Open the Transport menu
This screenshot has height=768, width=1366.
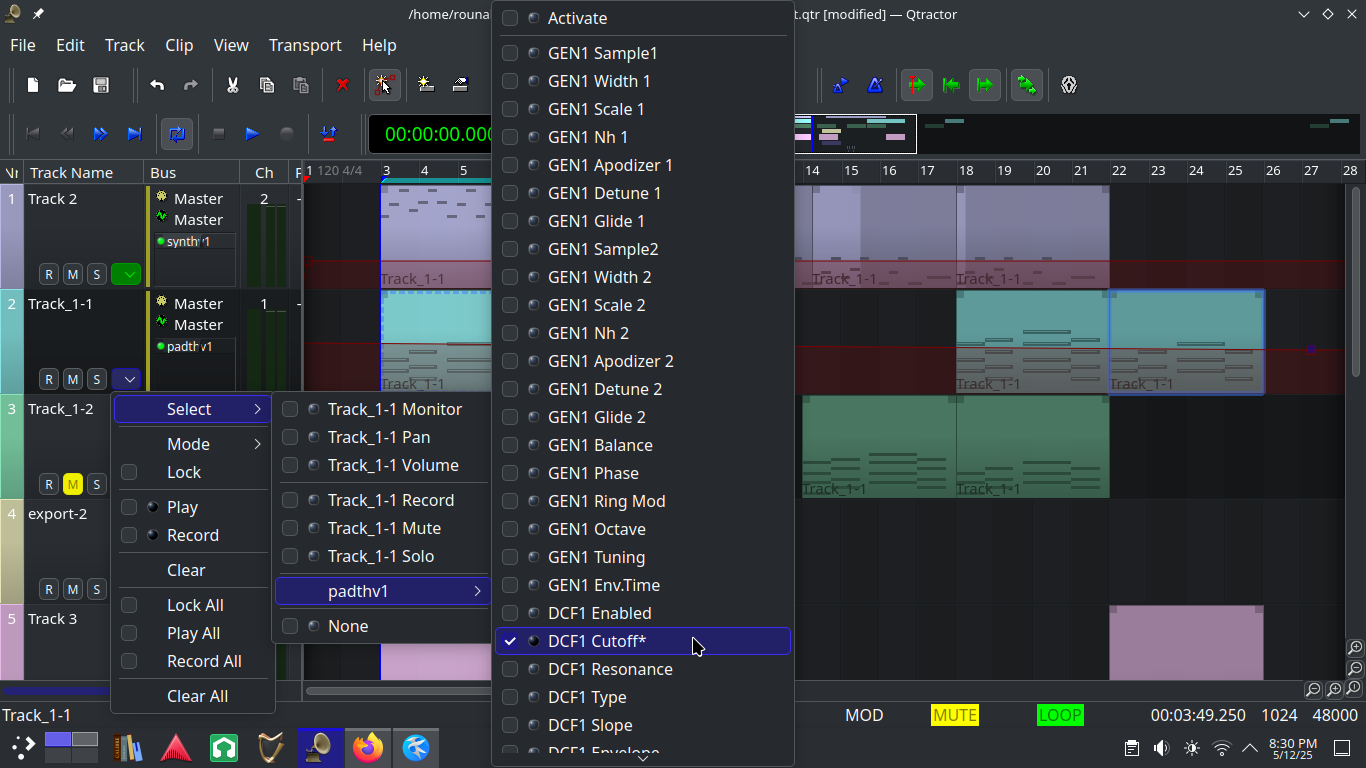pyautogui.click(x=304, y=45)
